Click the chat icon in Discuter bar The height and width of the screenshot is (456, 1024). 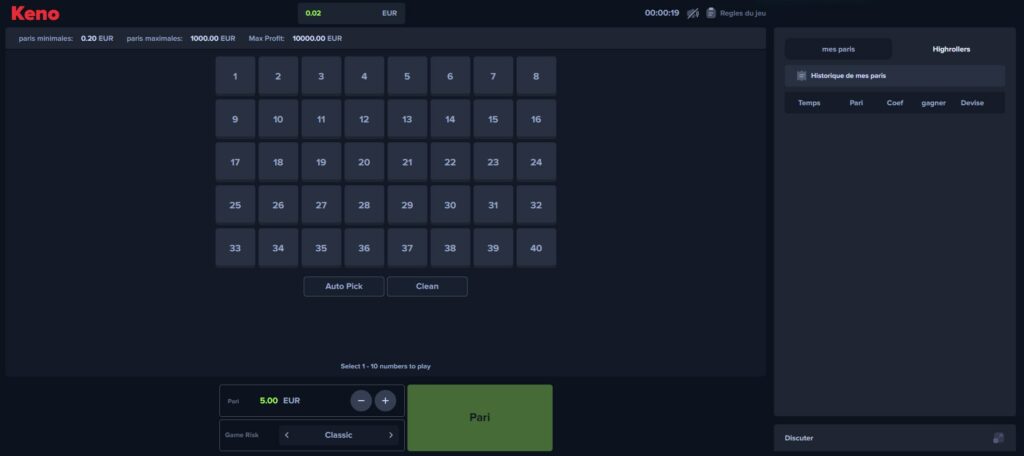(997, 438)
